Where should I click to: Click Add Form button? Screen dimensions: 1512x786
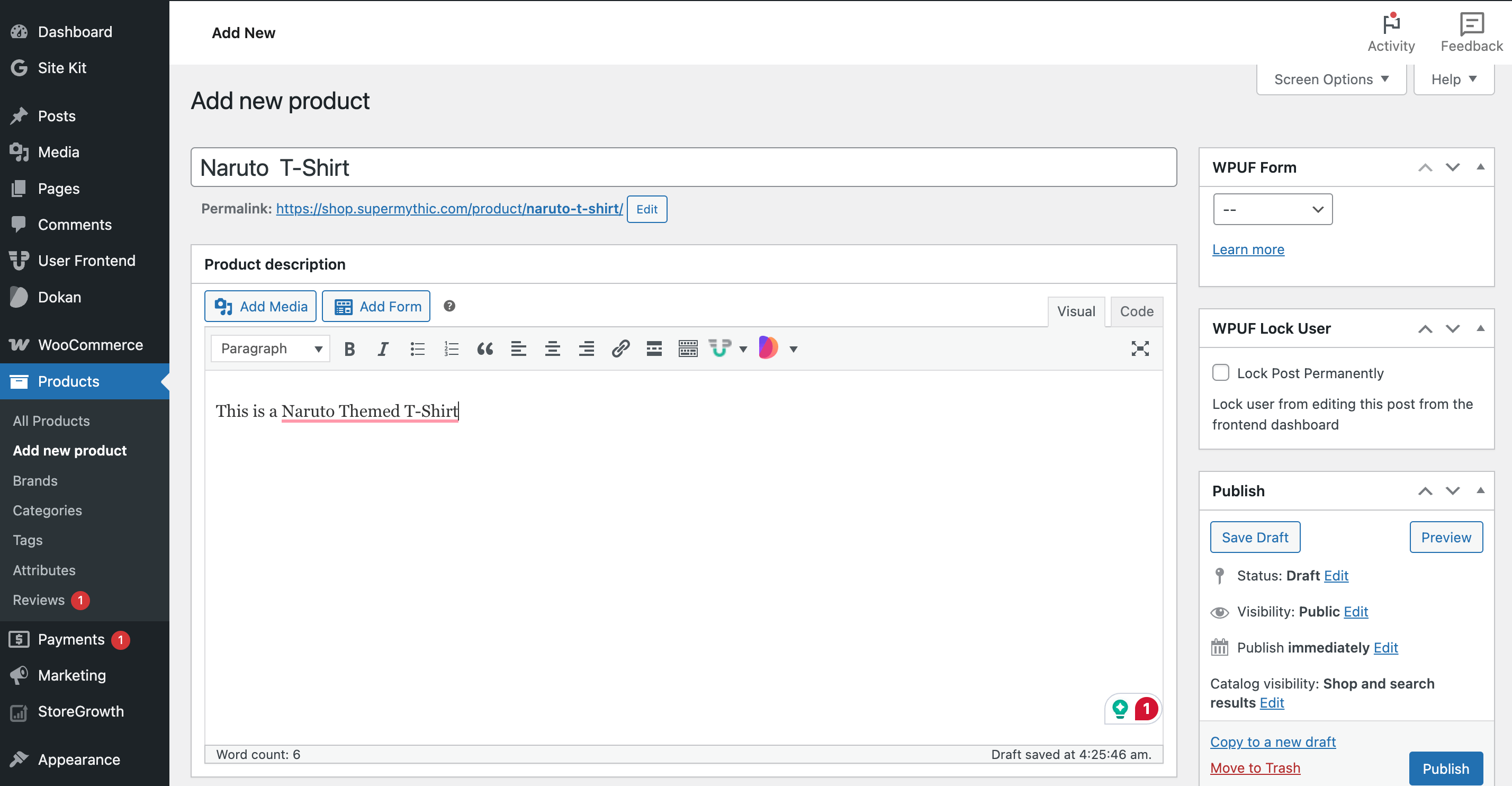click(376, 306)
